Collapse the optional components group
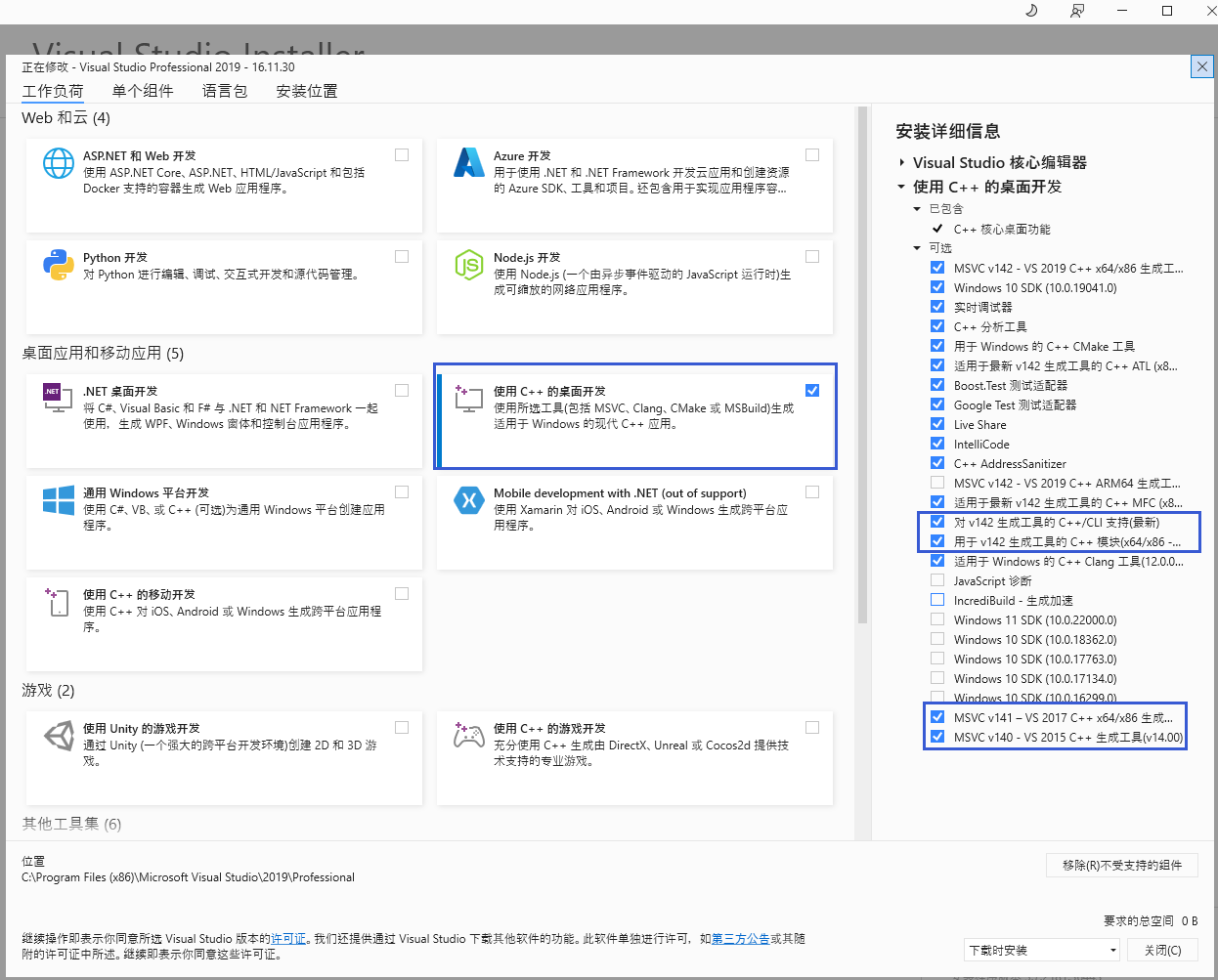 tap(917, 248)
